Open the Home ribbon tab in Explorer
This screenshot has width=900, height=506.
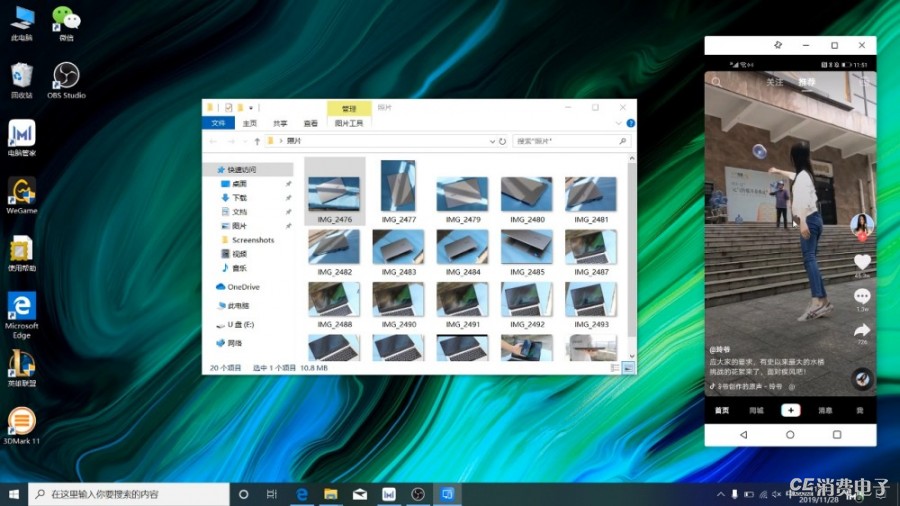(250, 123)
